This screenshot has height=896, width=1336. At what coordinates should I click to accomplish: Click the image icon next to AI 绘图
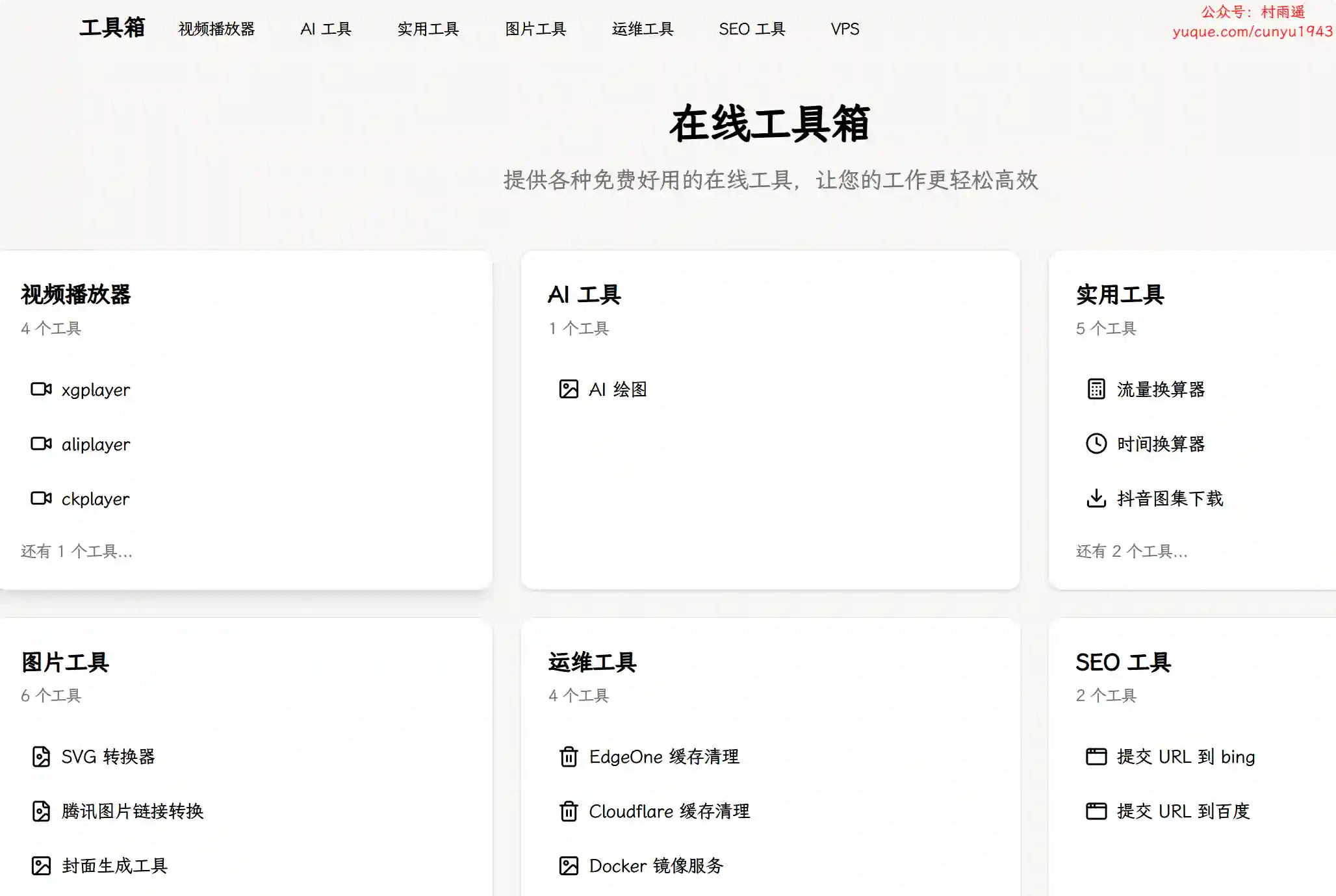tap(569, 389)
